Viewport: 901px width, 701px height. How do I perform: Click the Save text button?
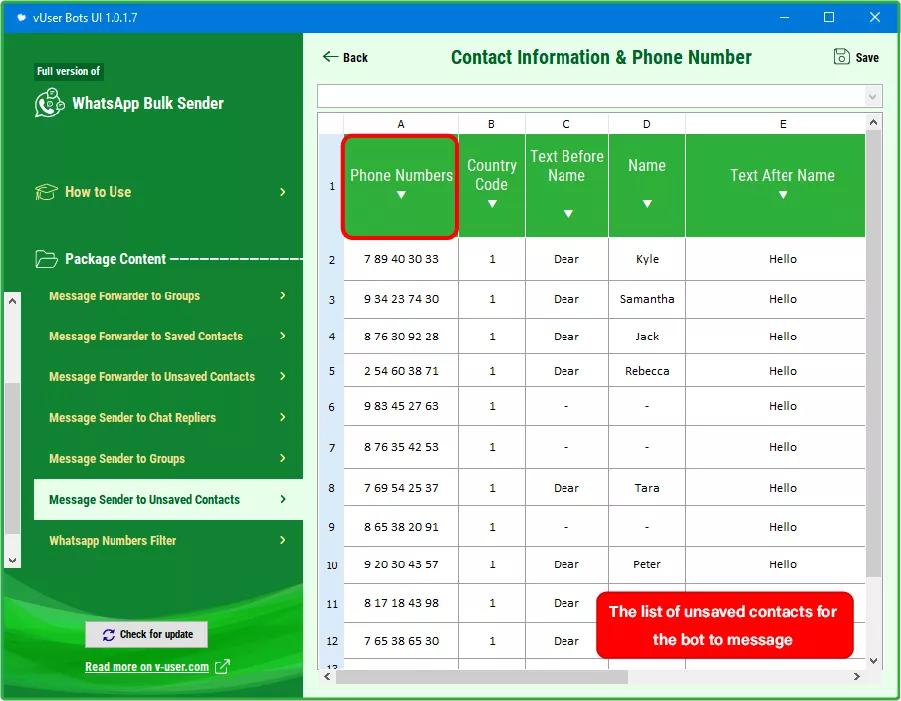point(867,57)
